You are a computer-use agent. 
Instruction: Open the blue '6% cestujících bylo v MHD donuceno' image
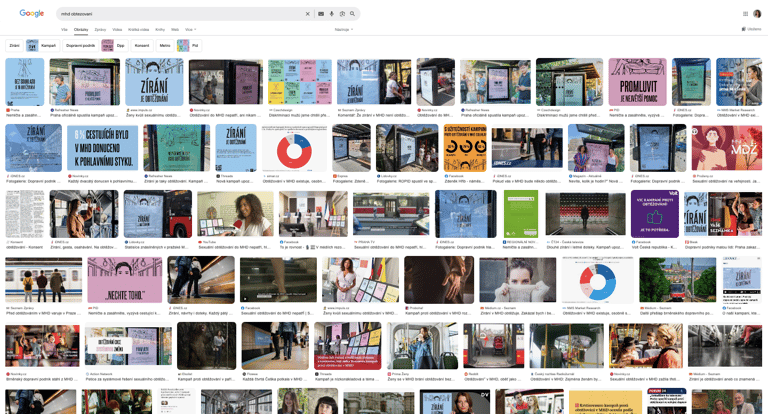[x=102, y=147]
